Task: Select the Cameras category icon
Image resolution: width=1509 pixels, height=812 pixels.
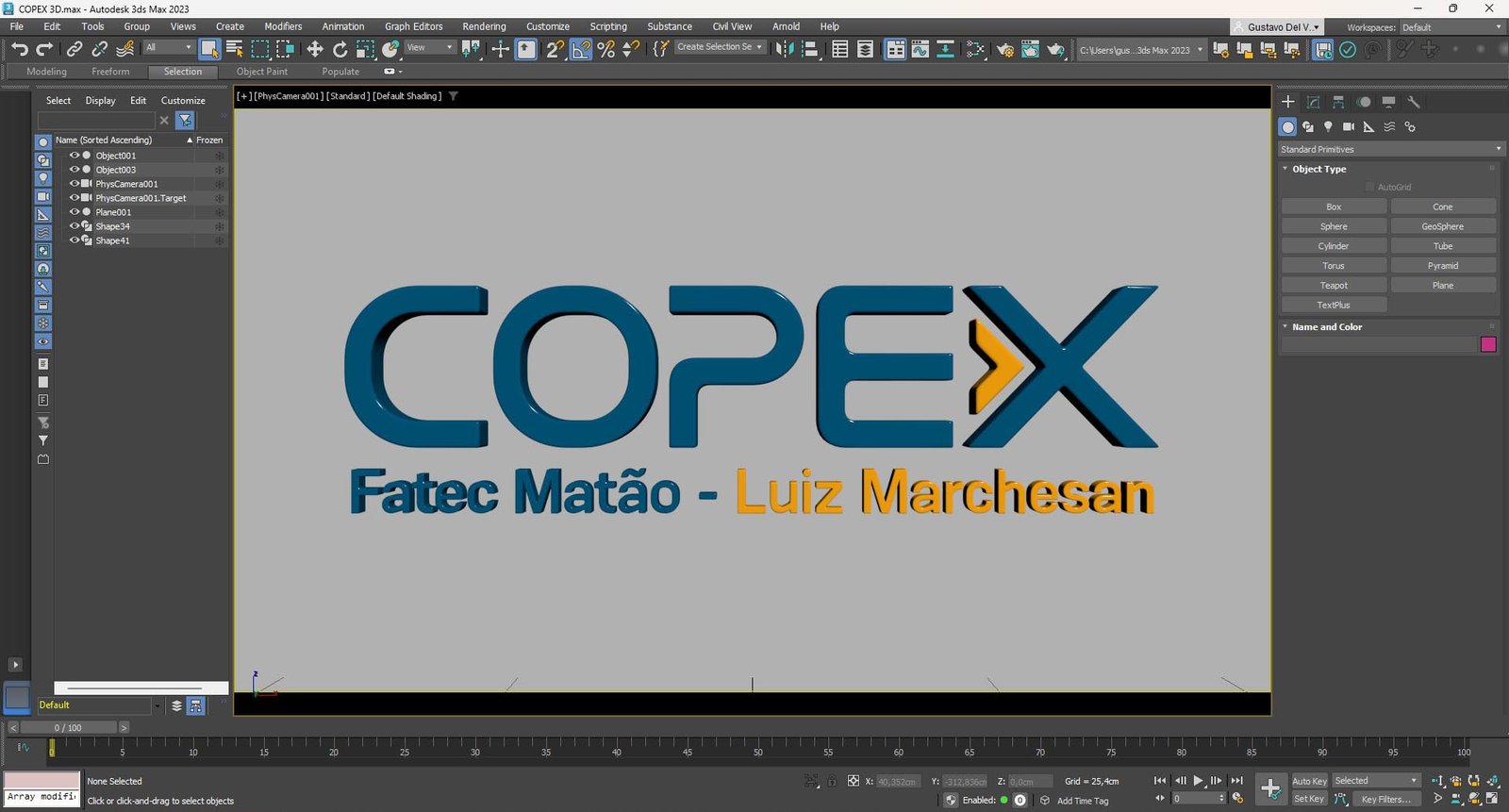Action: (x=1349, y=126)
